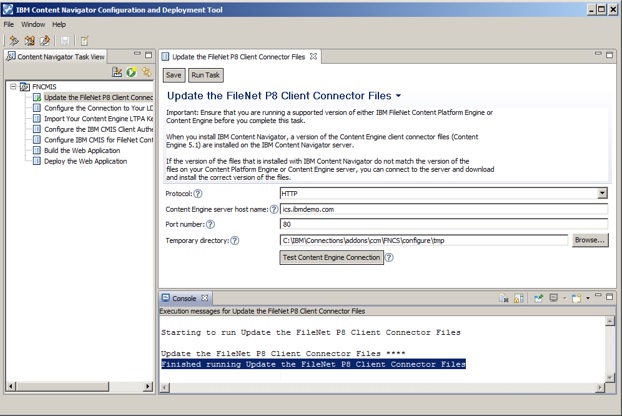The width and height of the screenshot is (622, 418).
Task: Select Configure the IBM CMIS Client Authentication task
Action: 98,129
